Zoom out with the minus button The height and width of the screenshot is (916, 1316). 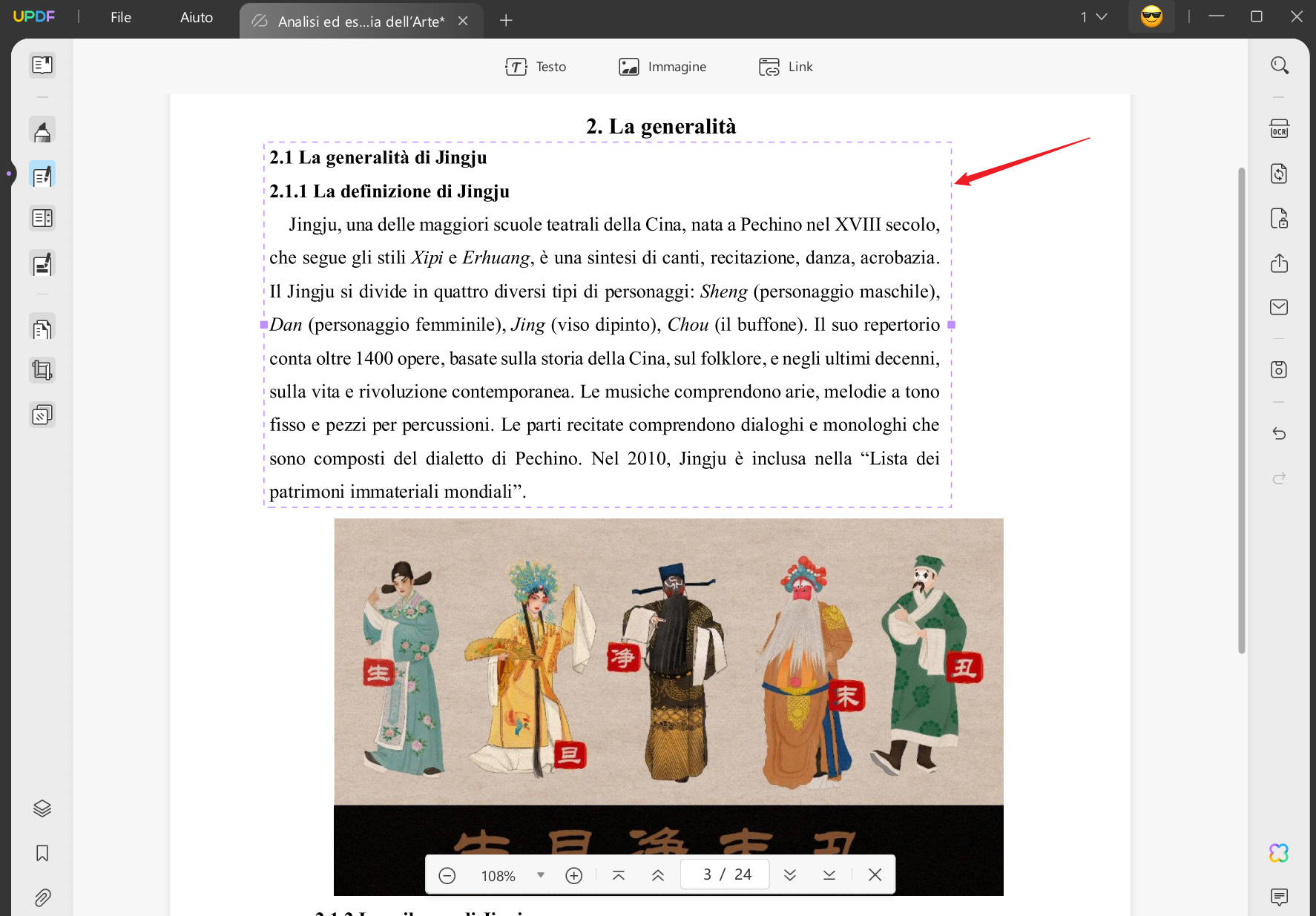click(x=447, y=875)
